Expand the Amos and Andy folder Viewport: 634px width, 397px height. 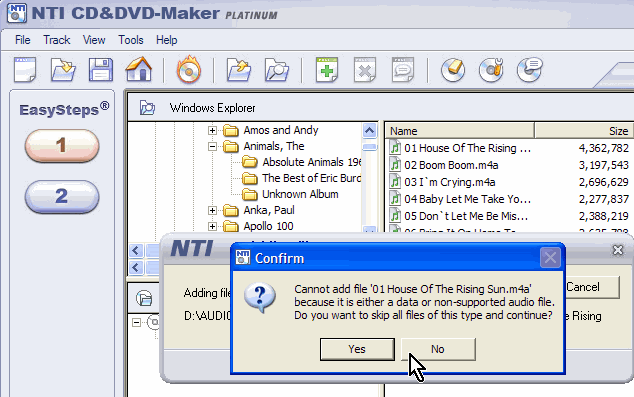coord(212,130)
